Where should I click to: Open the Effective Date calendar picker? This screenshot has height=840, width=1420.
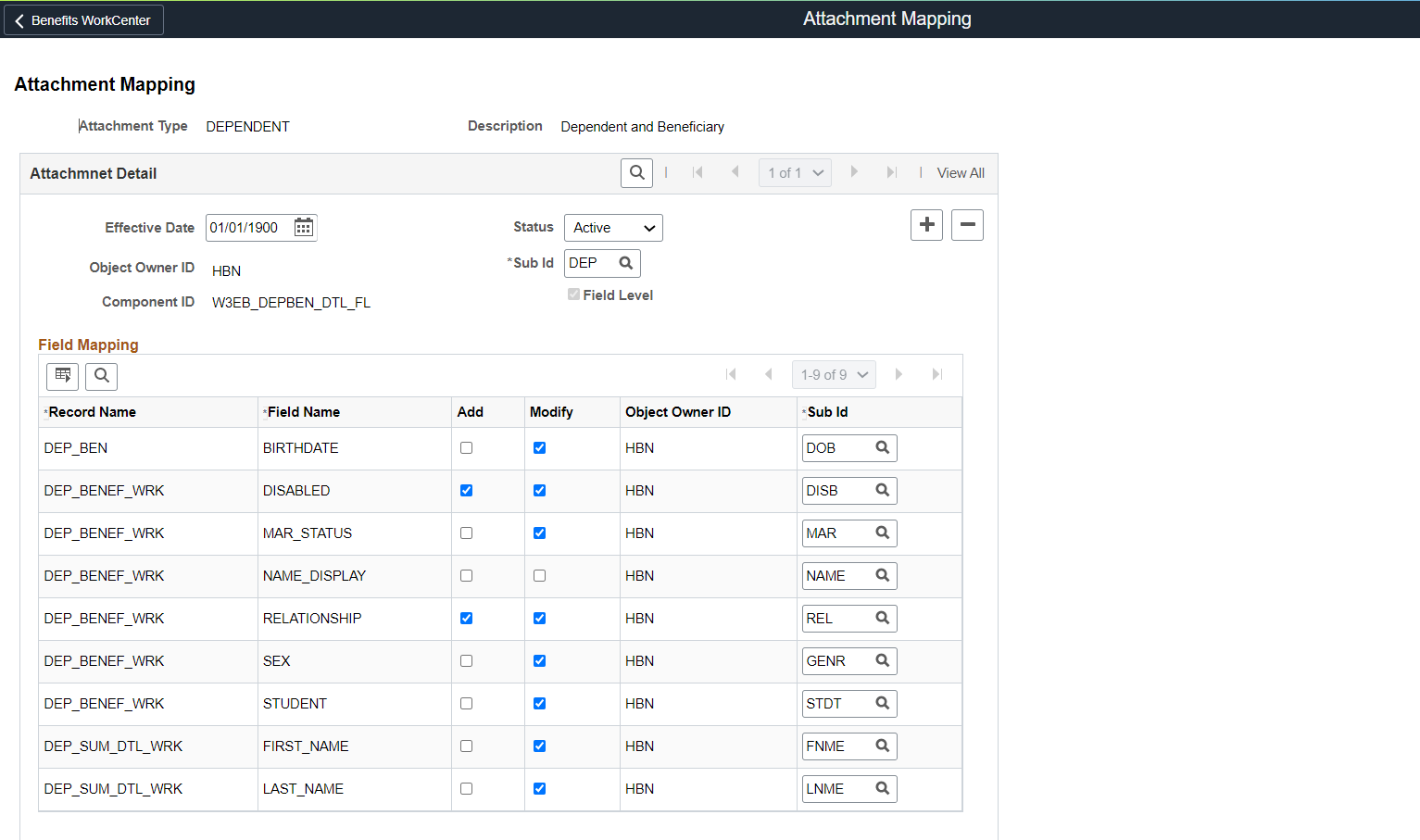click(304, 228)
